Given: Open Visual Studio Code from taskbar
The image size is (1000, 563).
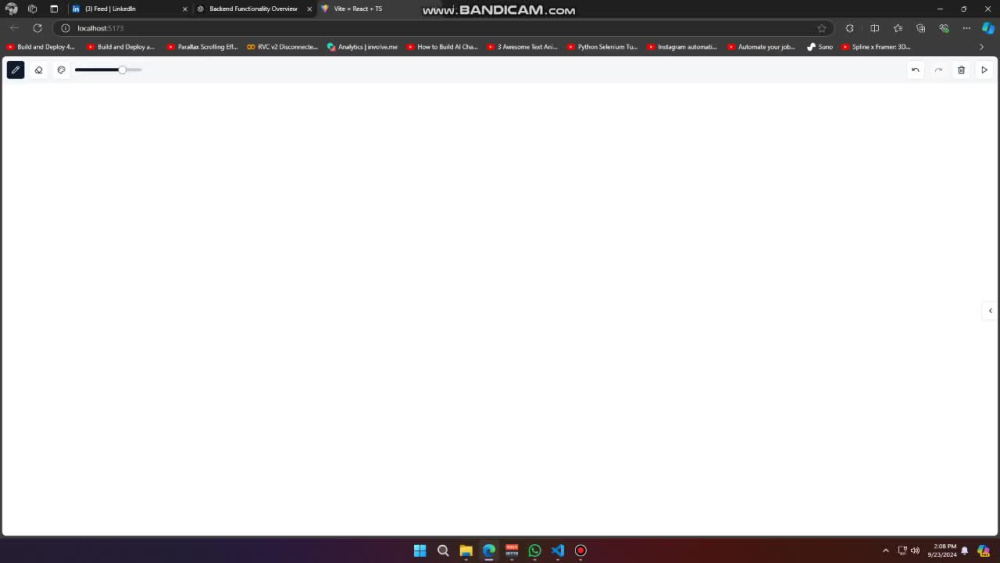Looking at the screenshot, I should point(557,550).
